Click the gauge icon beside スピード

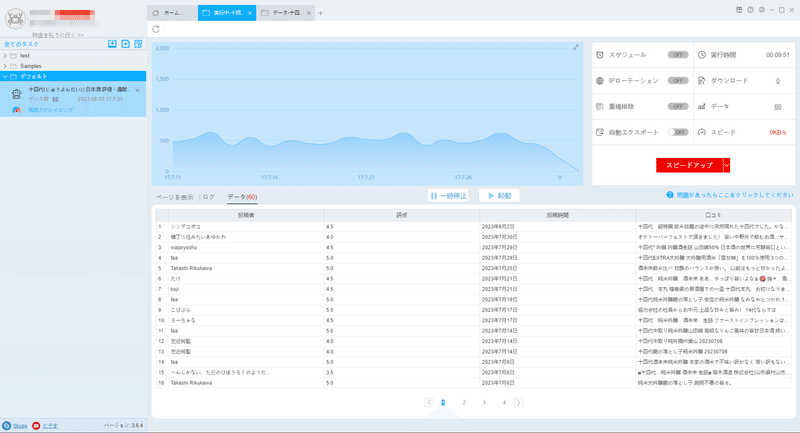click(702, 132)
